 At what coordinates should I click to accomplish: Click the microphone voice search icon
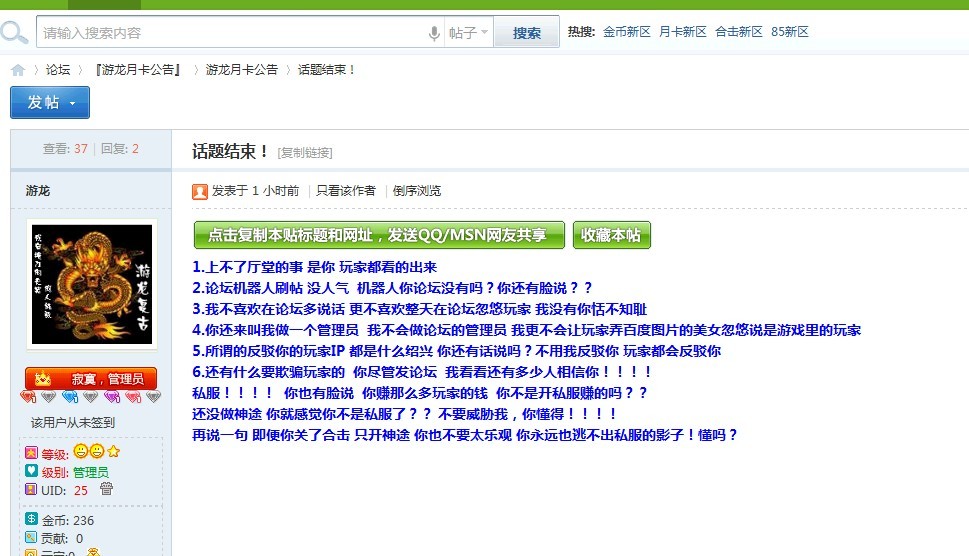pos(434,33)
